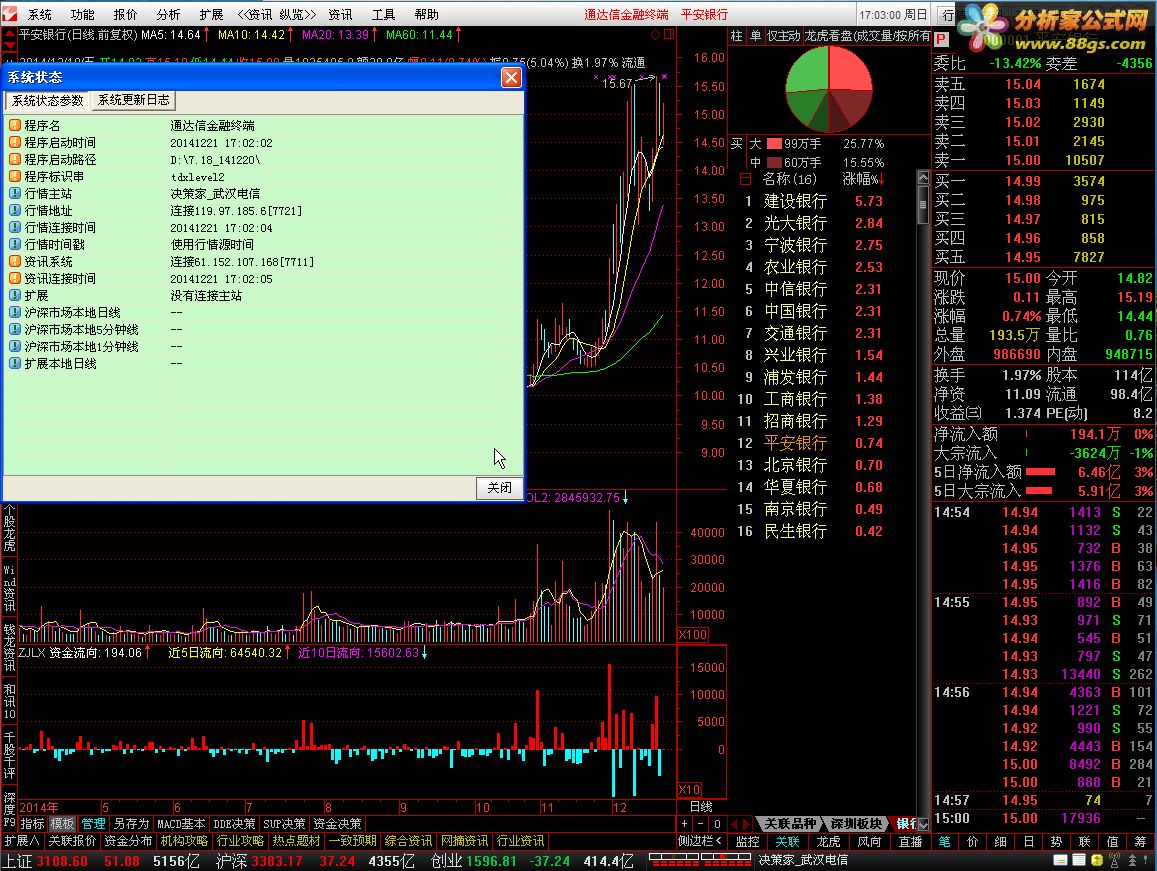The image size is (1157, 871).
Task: Click the list panel icon in status bar
Action: pos(1078,861)
